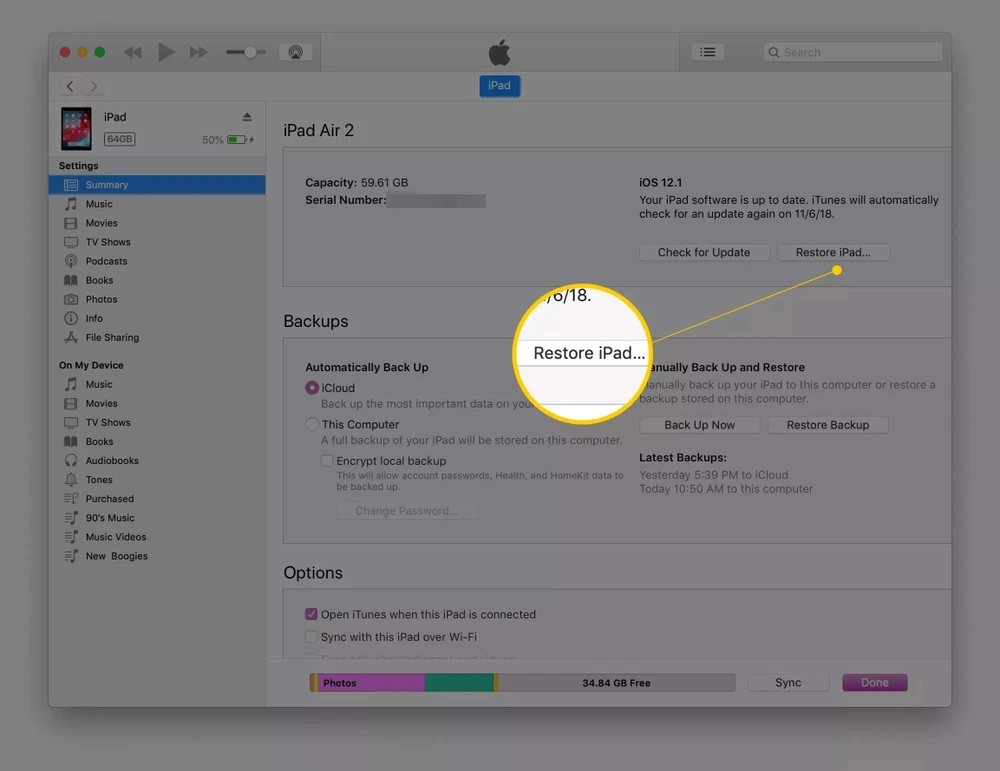Click the Search input field
Screen dimensions: 1000x771
tap(853, 52)
